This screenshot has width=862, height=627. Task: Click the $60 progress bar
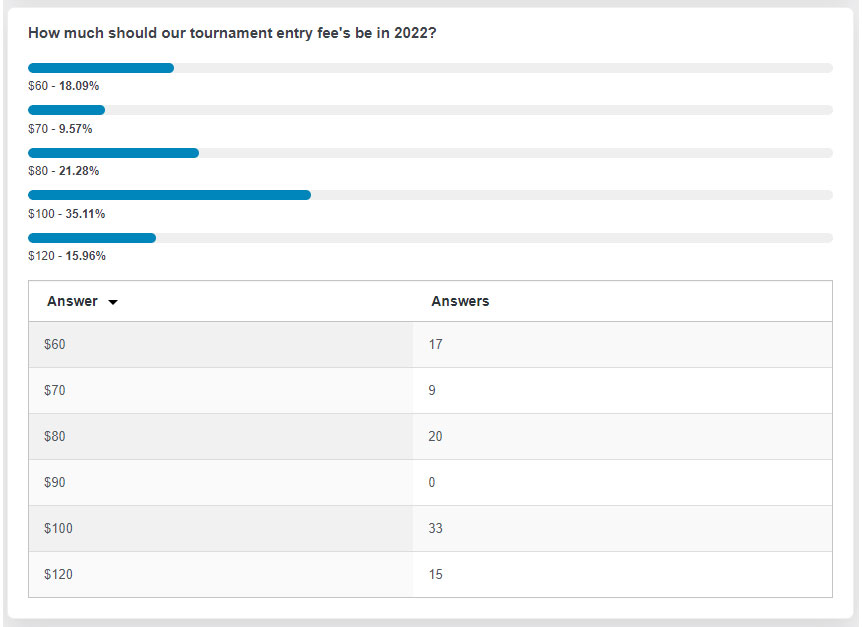430,68
